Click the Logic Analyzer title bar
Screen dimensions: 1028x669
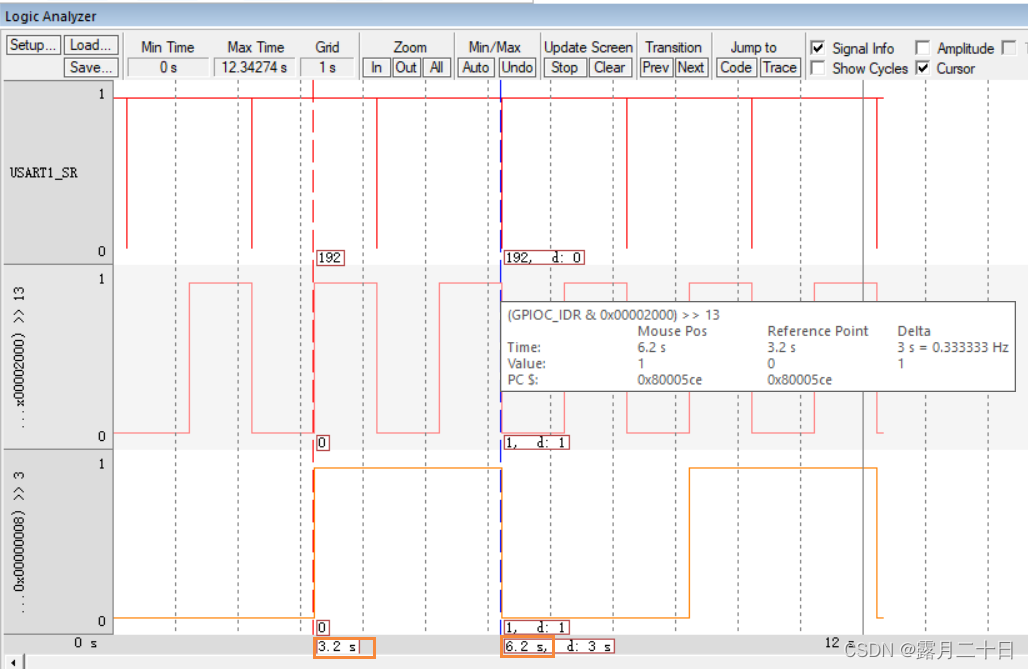(514, 16)
